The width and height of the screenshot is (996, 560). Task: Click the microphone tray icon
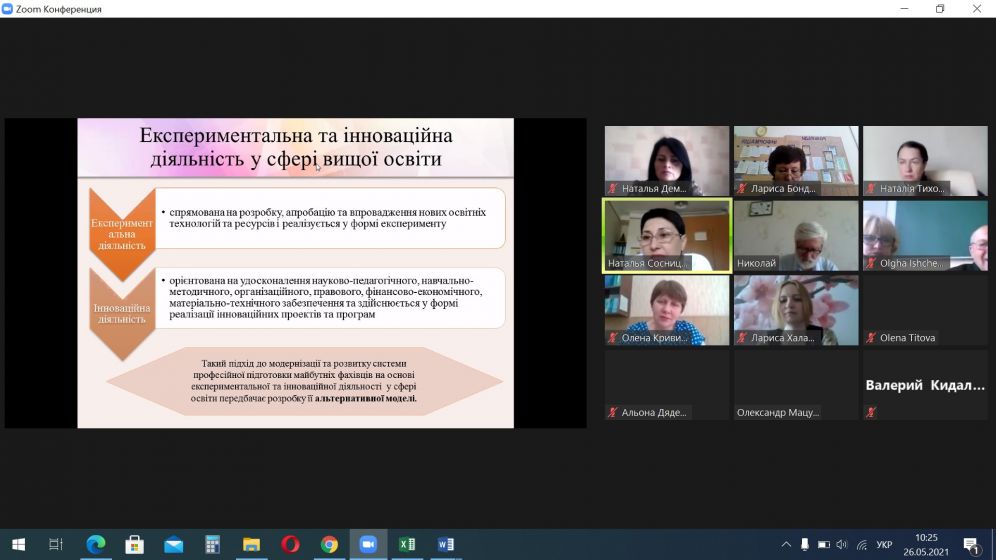[805, 544]
